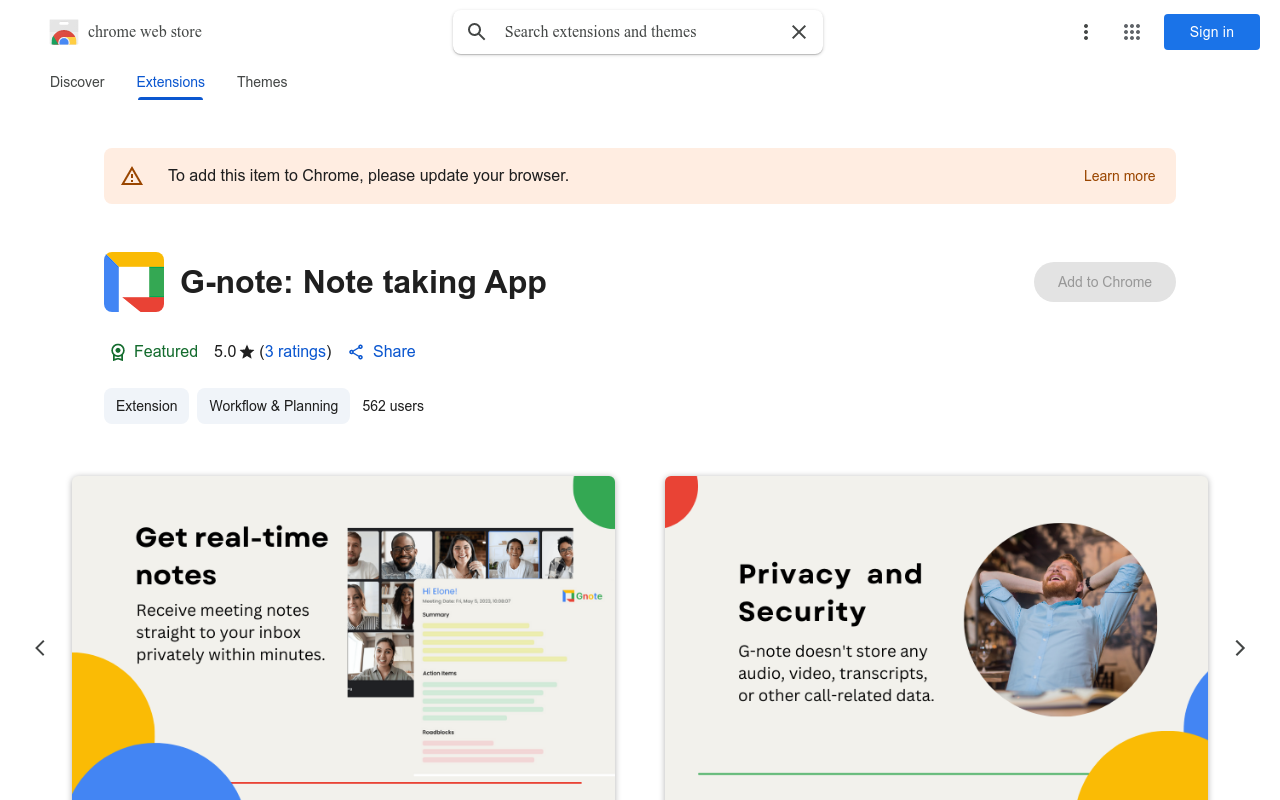The image size is (1280, 800).
Task: Open the Workflow & Planning category
Action: [x=273, y=406]
